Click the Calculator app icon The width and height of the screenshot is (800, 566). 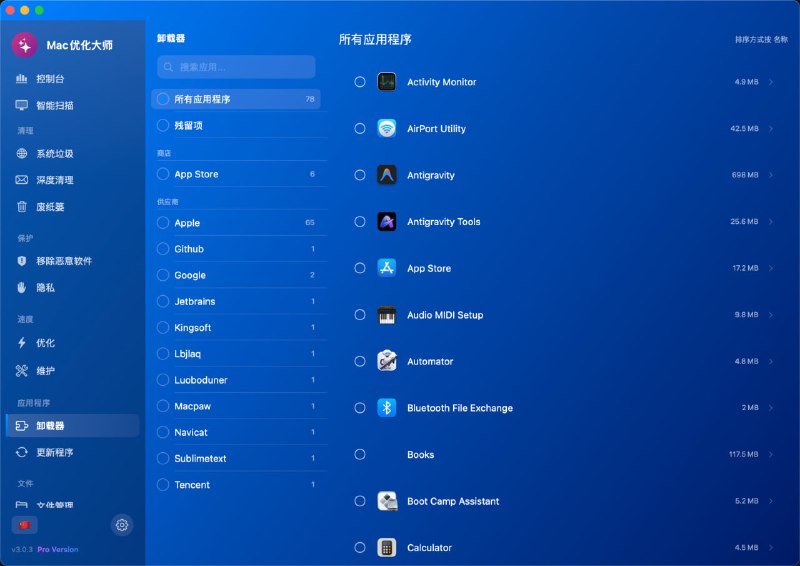(387, 548)
